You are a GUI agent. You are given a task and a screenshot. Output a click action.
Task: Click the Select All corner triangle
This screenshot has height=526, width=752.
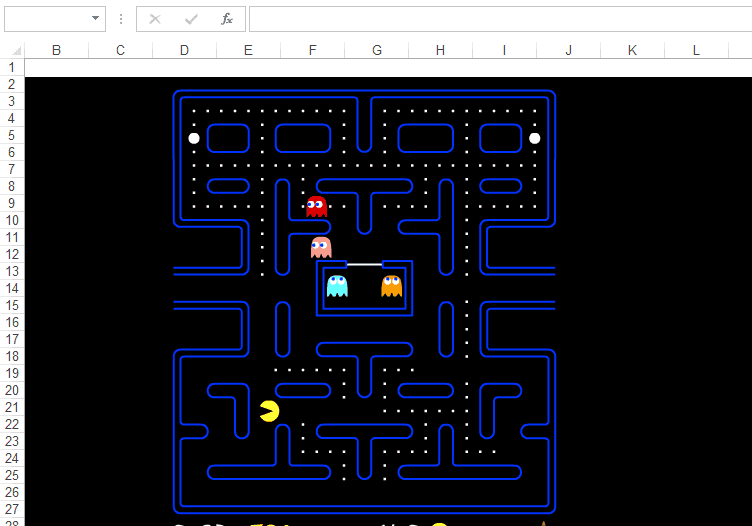(17, 50)
